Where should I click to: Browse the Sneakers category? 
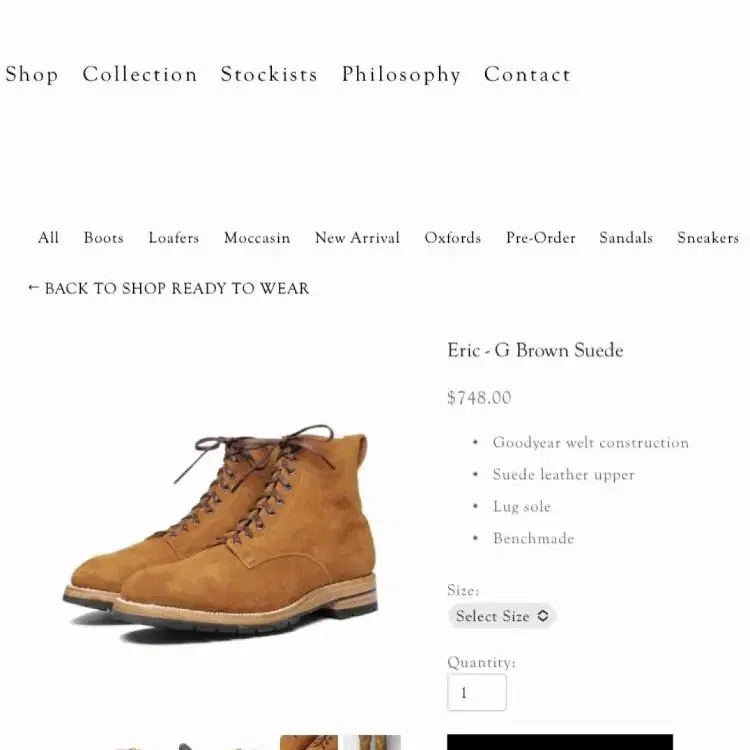pyautogui.click(x=708, y=238)
